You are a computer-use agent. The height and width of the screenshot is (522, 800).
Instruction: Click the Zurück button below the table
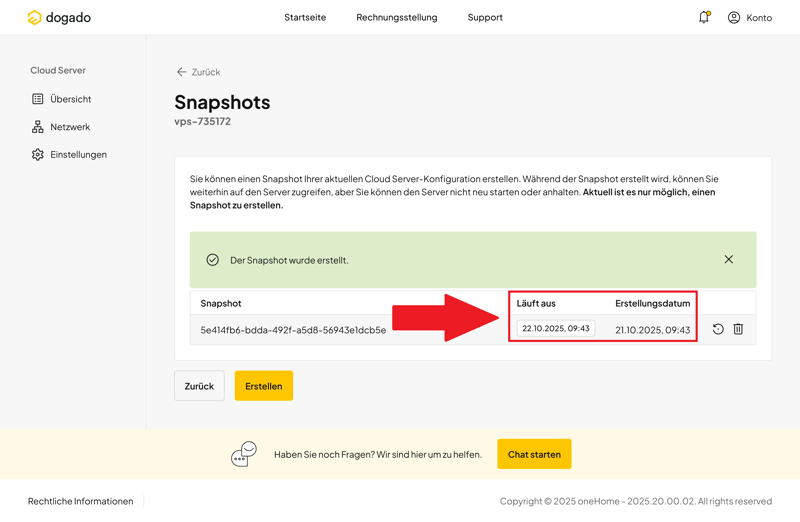click(x=199, y=386)
